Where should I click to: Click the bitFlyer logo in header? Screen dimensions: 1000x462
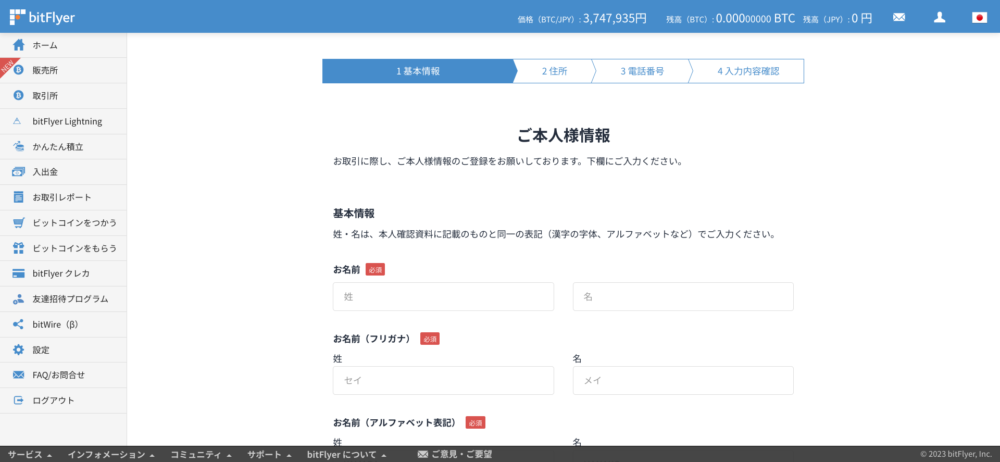[x=42, y=17]
